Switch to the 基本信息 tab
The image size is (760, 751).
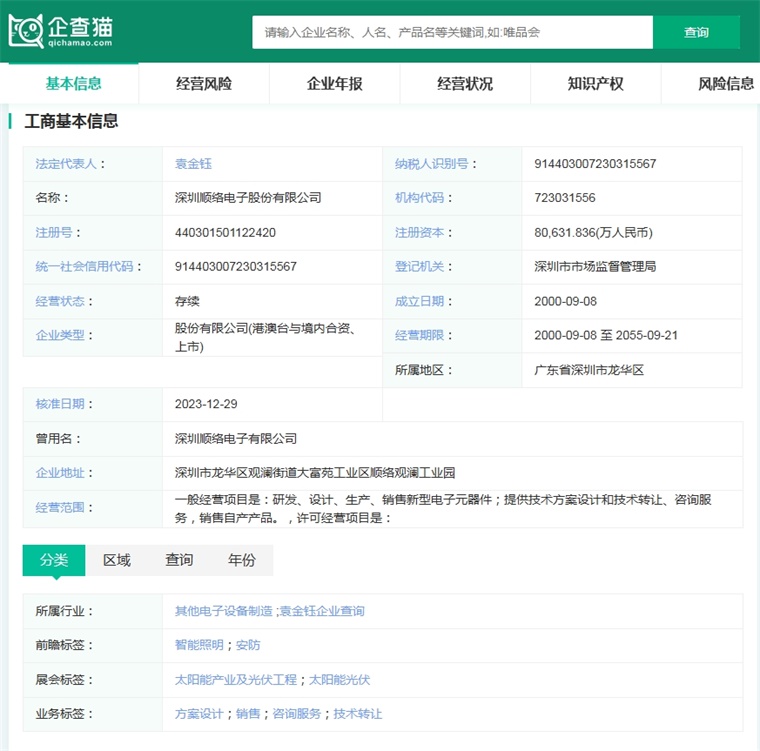tap(73, 84)
